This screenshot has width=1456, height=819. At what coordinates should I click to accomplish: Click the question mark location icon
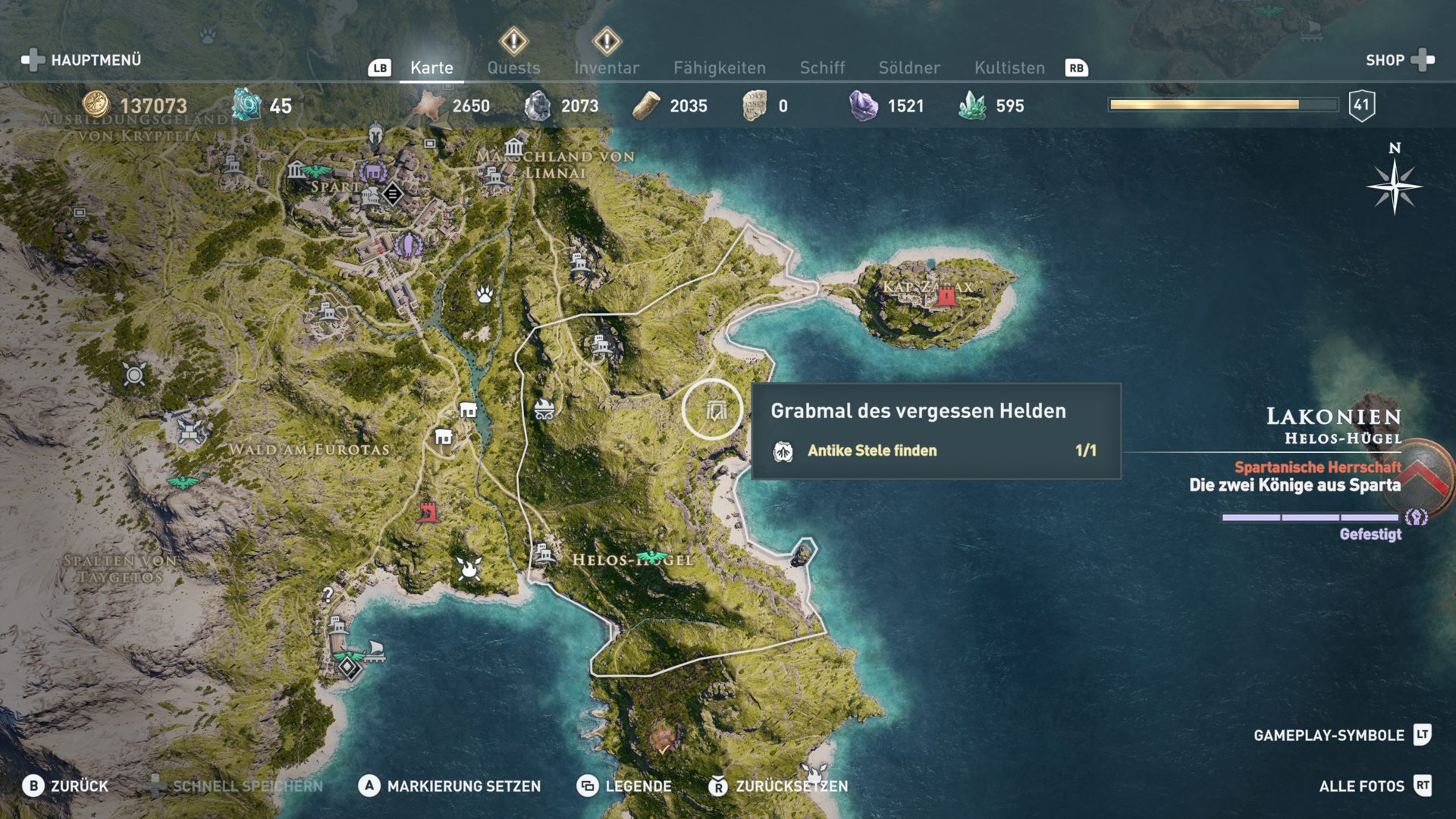(328, 594)
